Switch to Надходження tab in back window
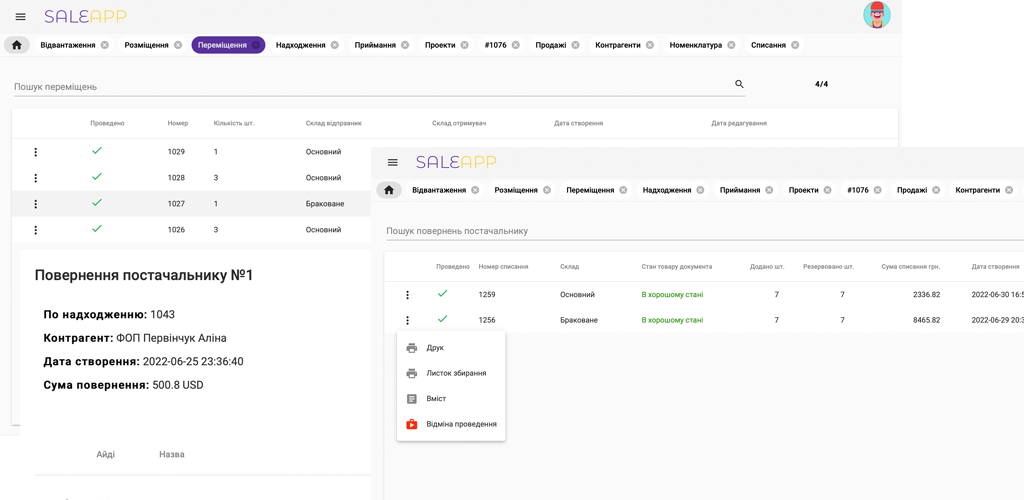1024x500 pixels. [300, 45]
